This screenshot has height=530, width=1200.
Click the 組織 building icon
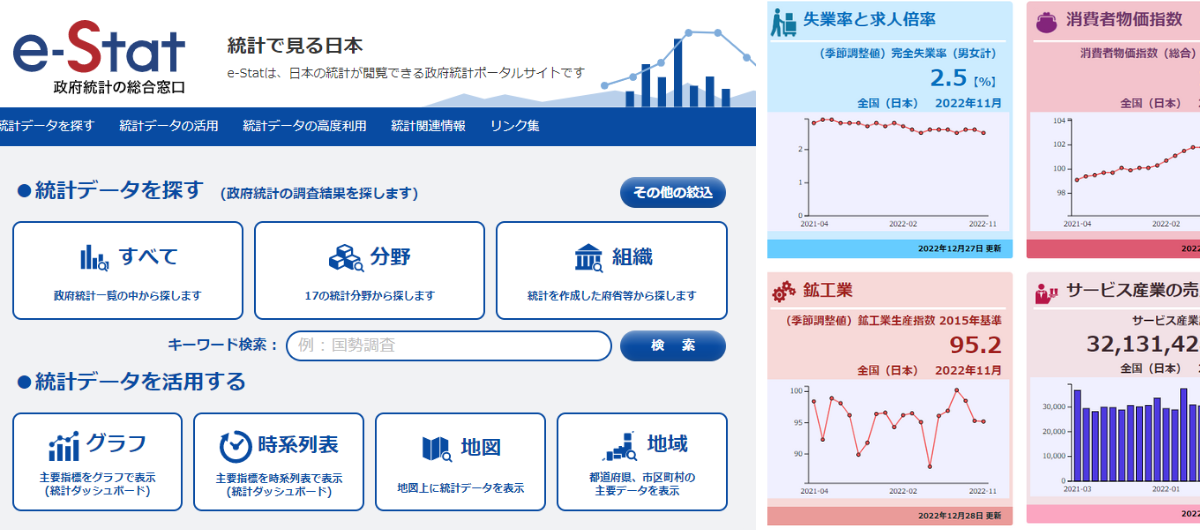pos(589,258)
